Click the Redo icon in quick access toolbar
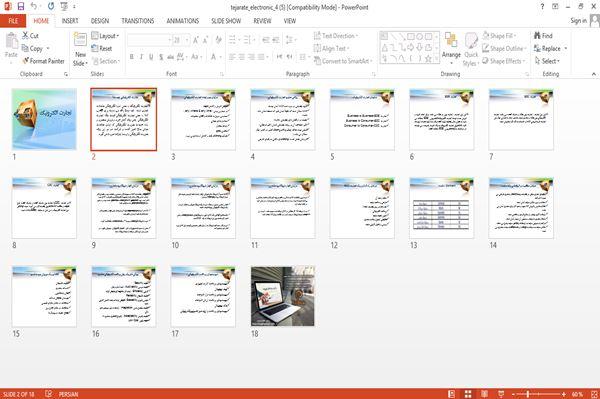 click(x=51, y=6)
